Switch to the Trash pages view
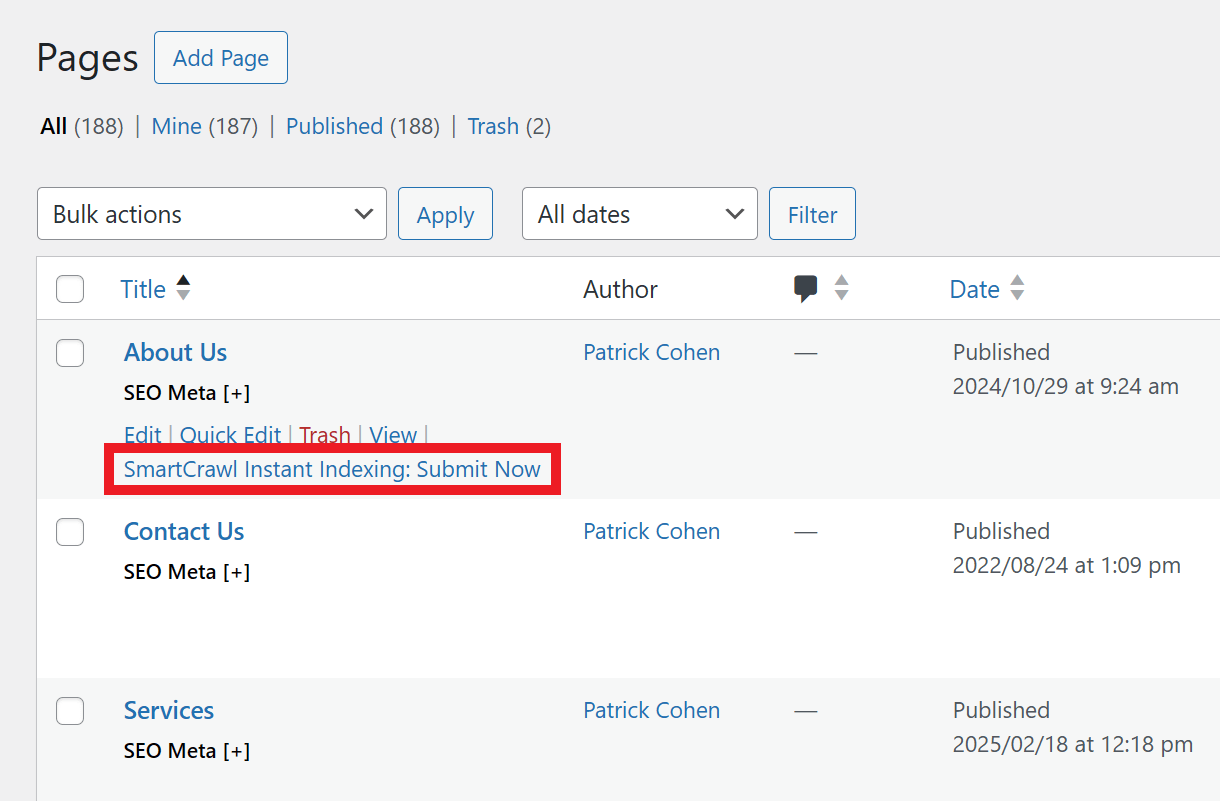This screenshot has width=1220, height=801. tap(493, 126)
